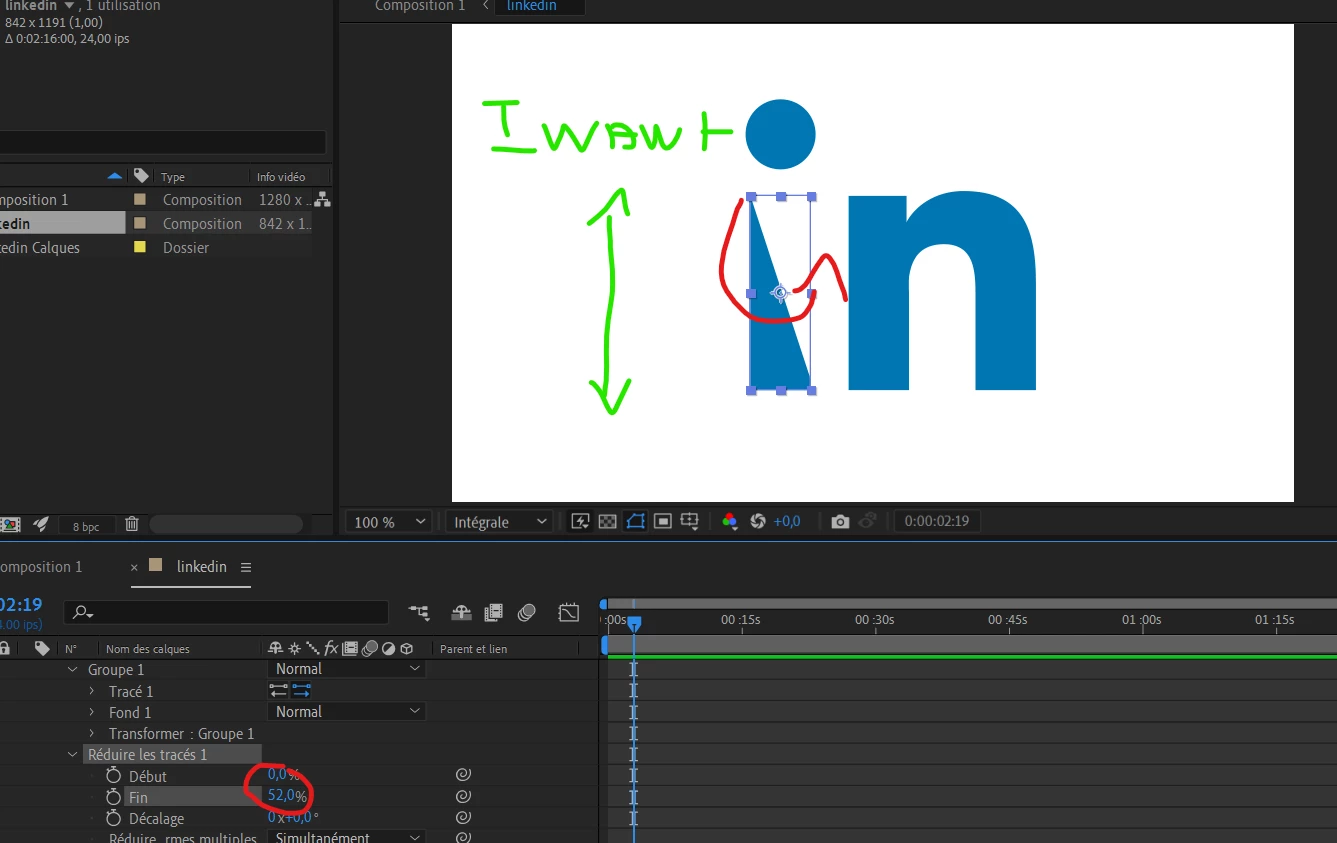Take a snapshot with camera icon
1337x843 pixels.
[840, 522]
